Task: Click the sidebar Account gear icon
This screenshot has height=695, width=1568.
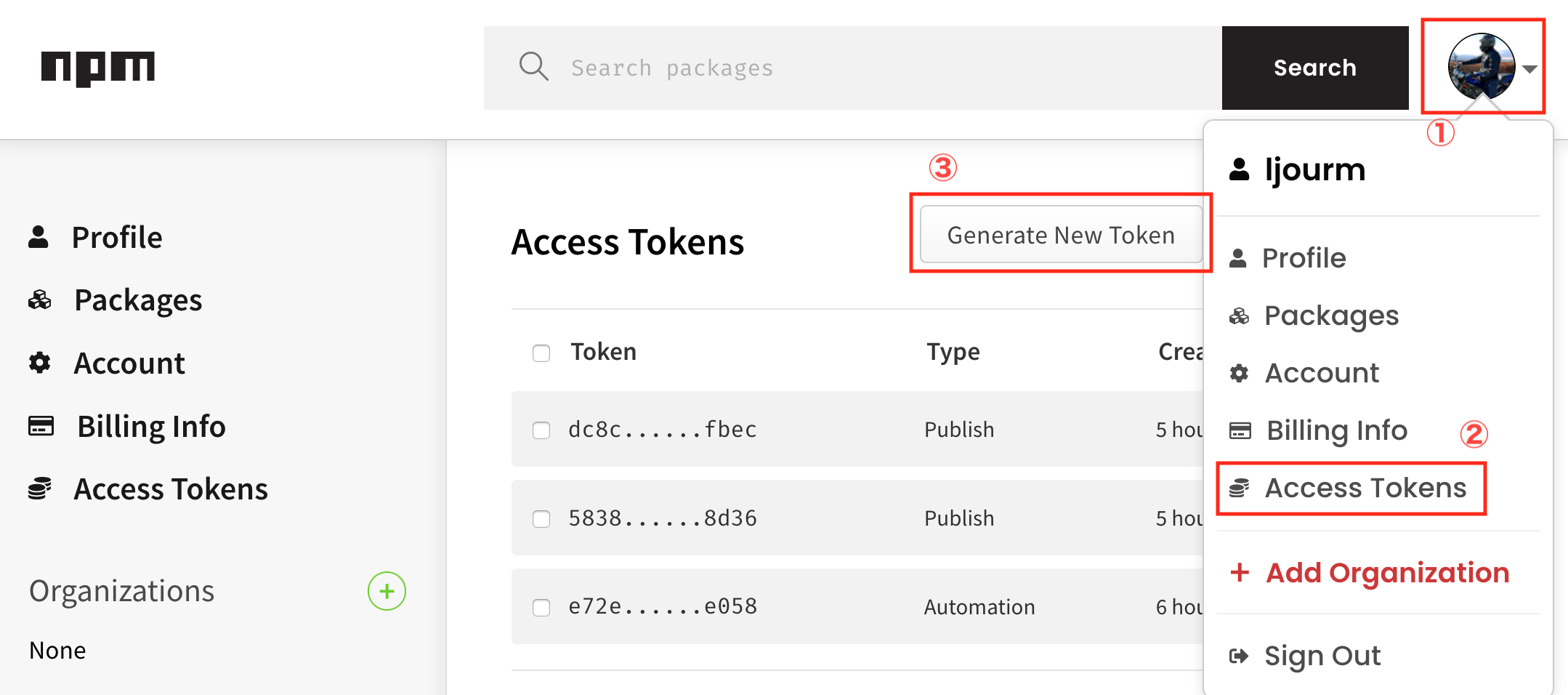Action: 40,363
